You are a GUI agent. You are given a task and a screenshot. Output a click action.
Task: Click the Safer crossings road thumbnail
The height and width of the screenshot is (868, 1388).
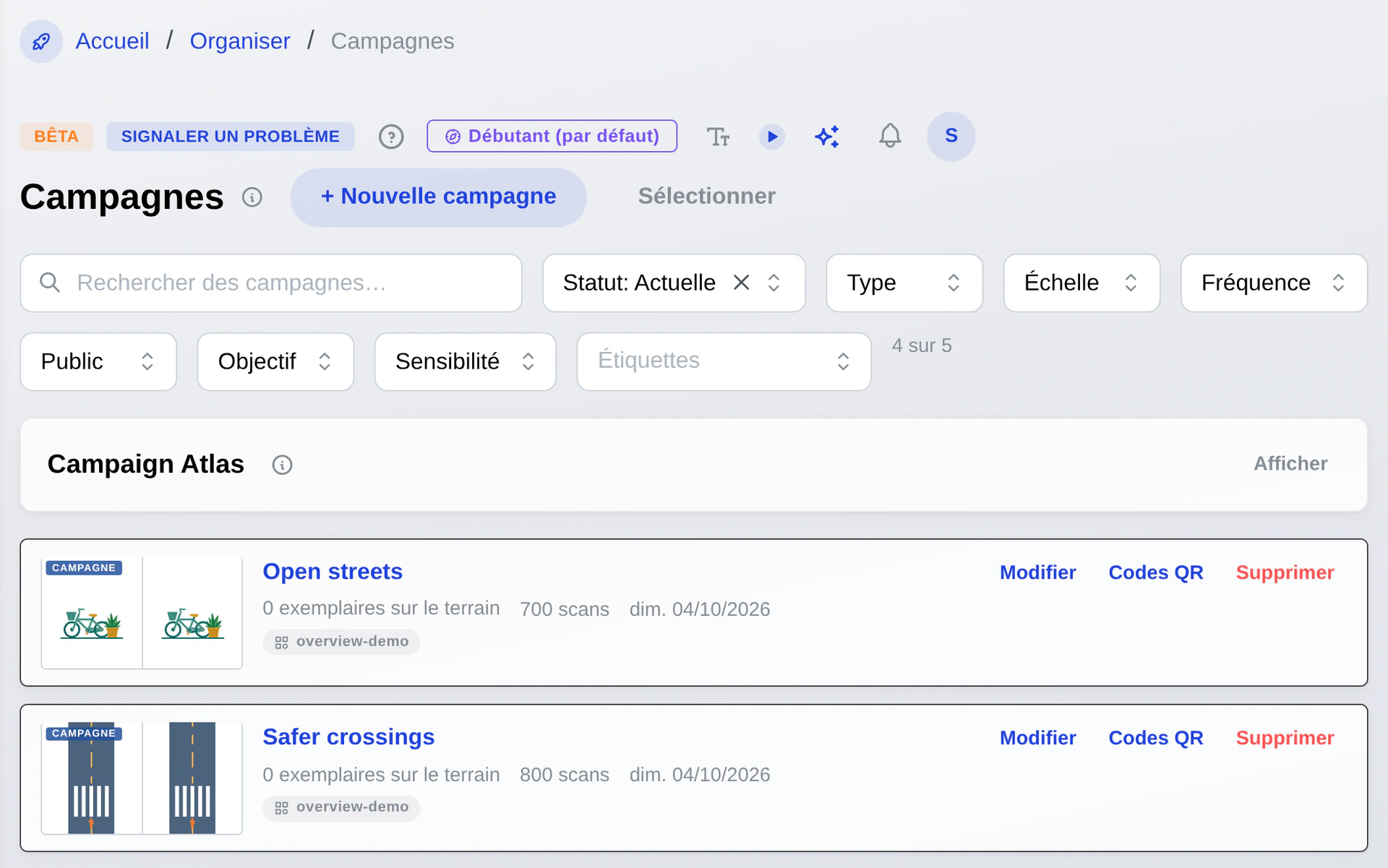click(x=142, y=778)
